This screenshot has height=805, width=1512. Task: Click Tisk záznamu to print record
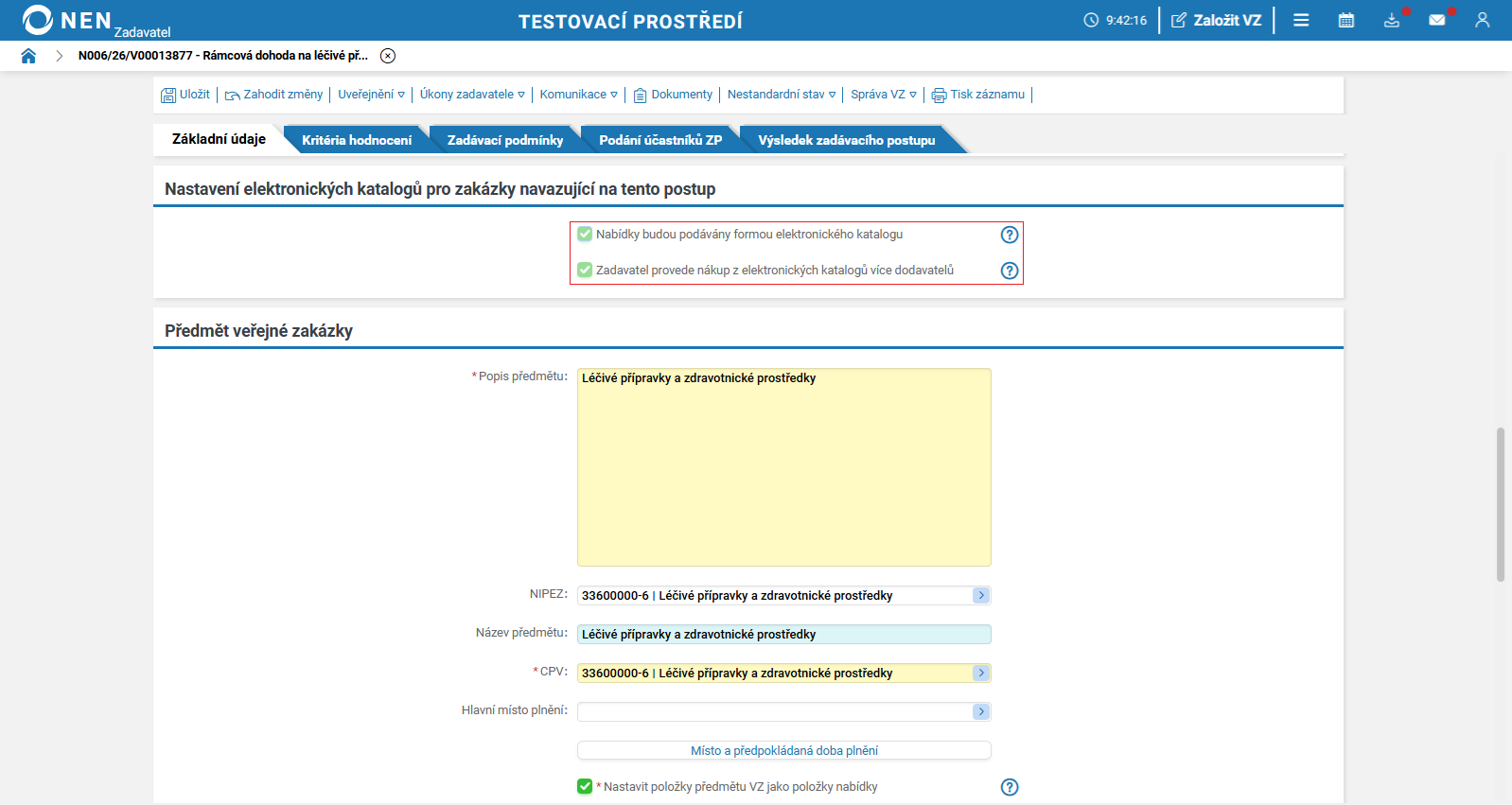click(x=978, y=95)
